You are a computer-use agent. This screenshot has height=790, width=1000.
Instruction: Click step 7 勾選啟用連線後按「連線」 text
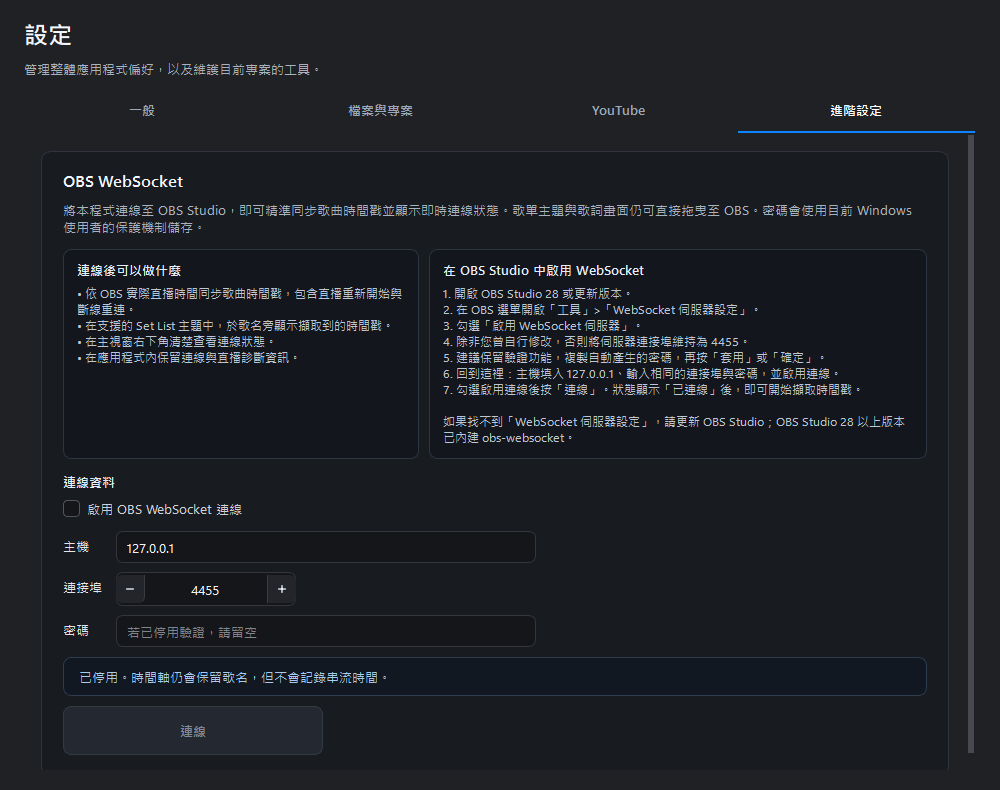[x=652, y=390]
